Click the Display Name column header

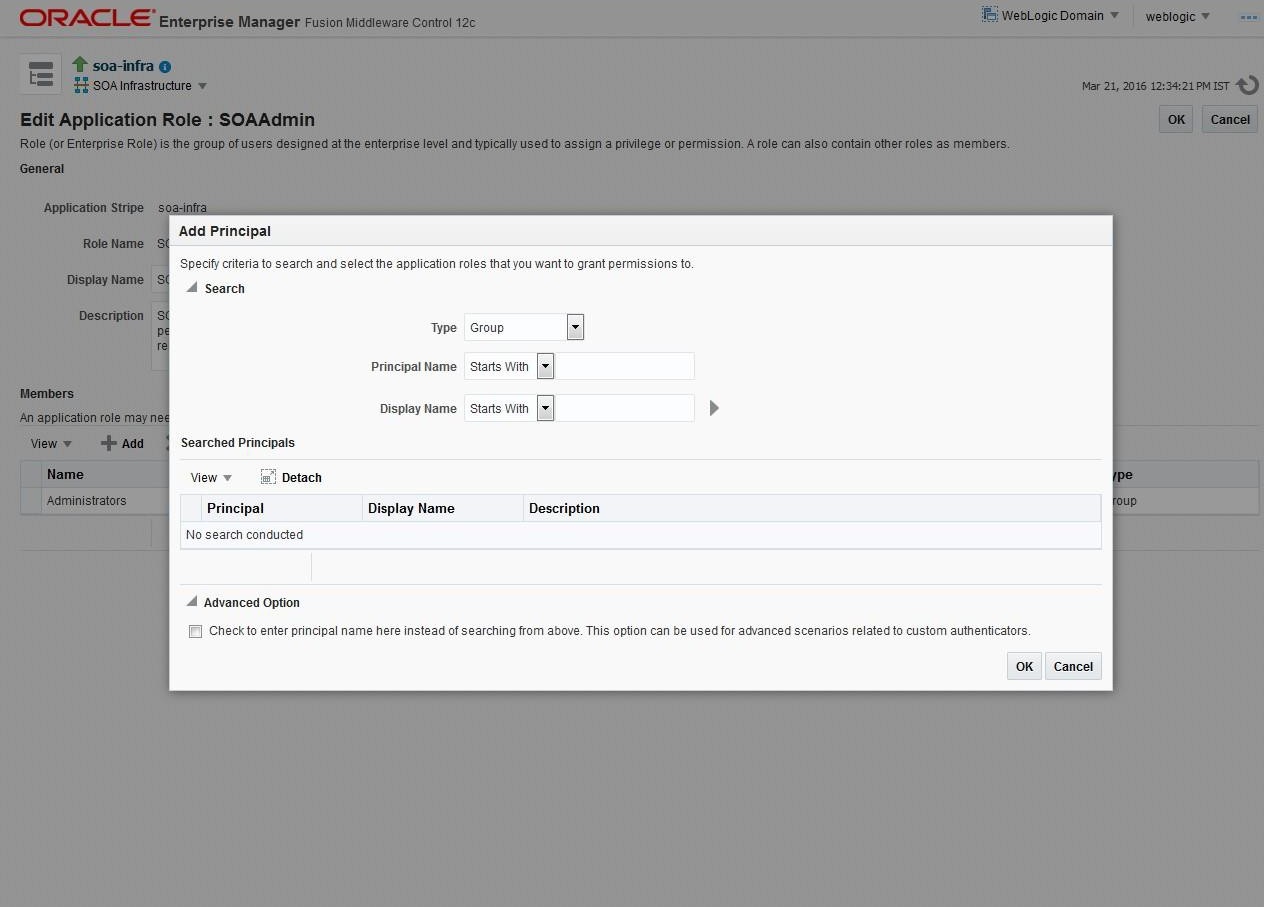pyautogui.click(x=443, y=508)
